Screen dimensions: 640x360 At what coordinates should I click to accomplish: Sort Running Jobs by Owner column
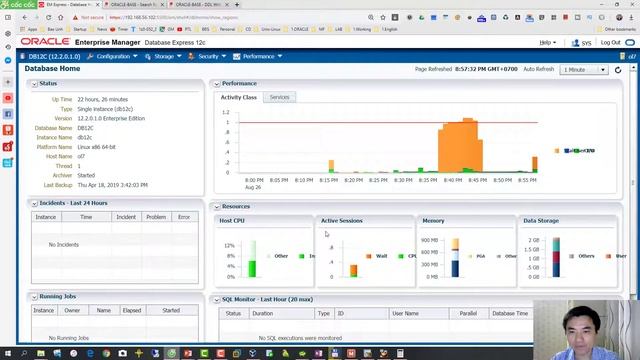click(72, 311)
